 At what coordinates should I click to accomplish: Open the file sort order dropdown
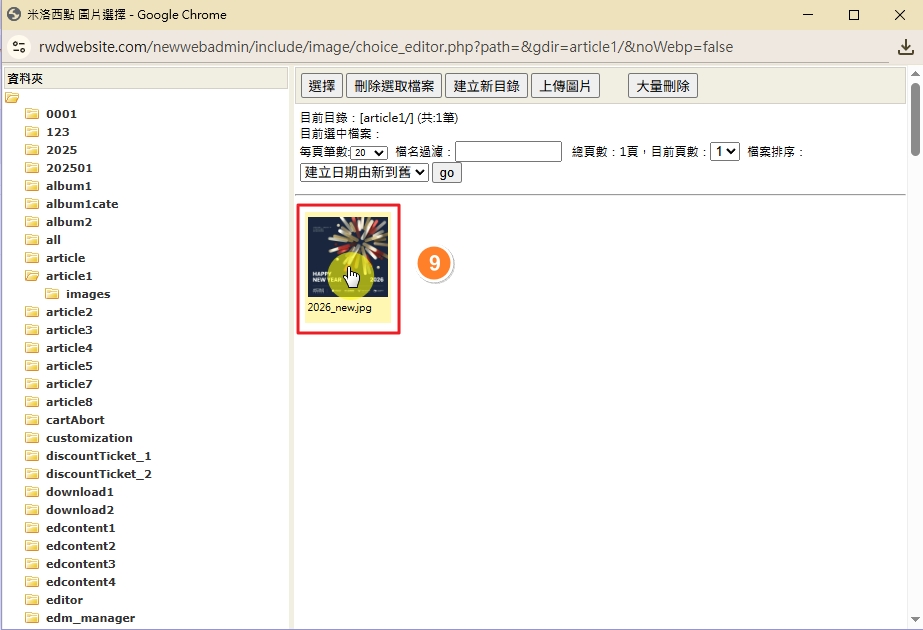tap(364, 173)
